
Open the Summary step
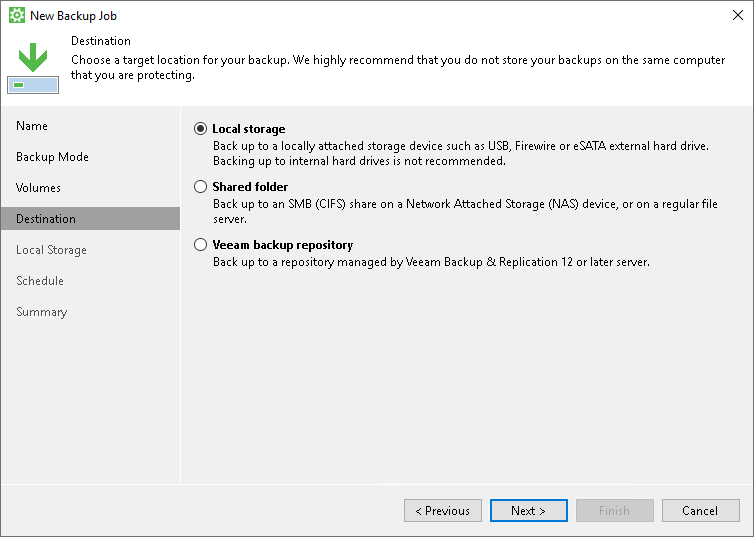(x=42, y=312)
